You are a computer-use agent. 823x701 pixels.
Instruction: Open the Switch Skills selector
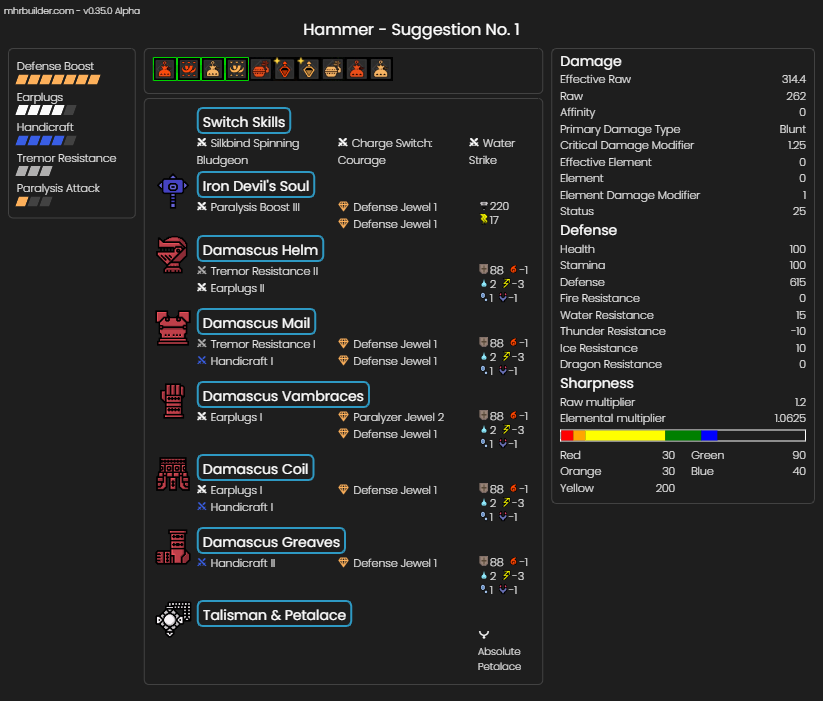244,121
